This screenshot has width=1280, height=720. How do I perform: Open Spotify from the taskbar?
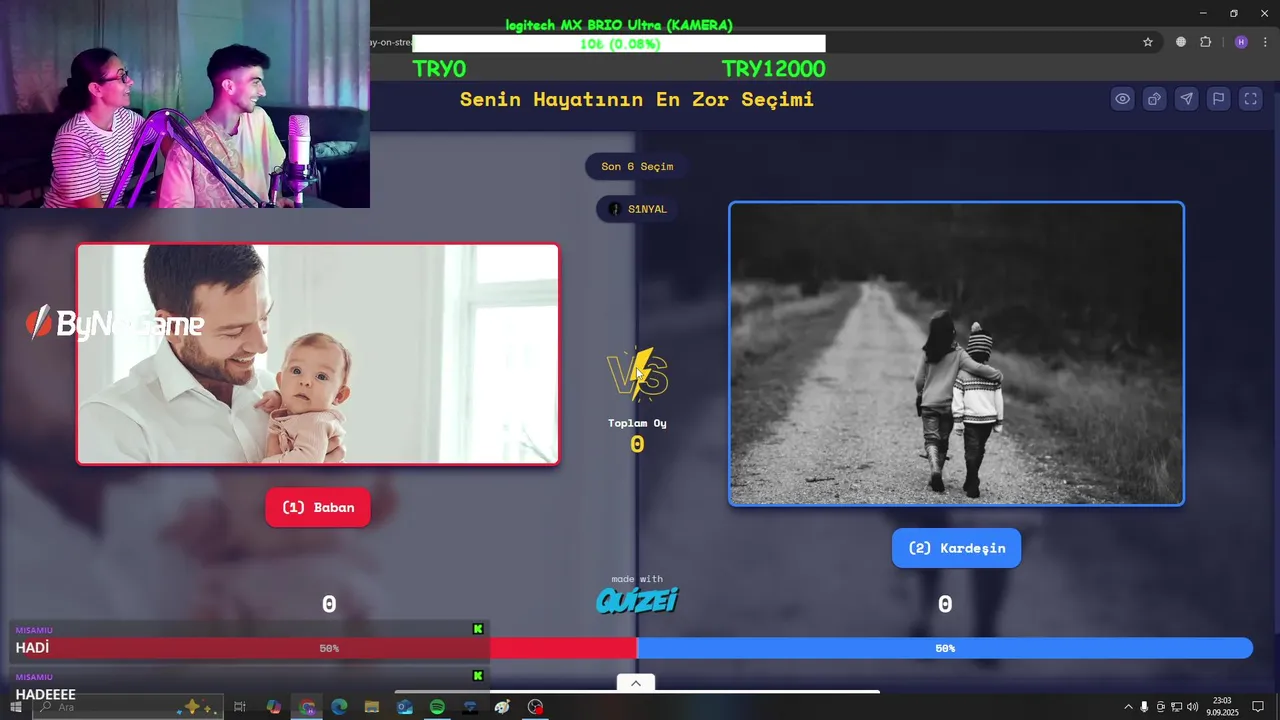437,707
